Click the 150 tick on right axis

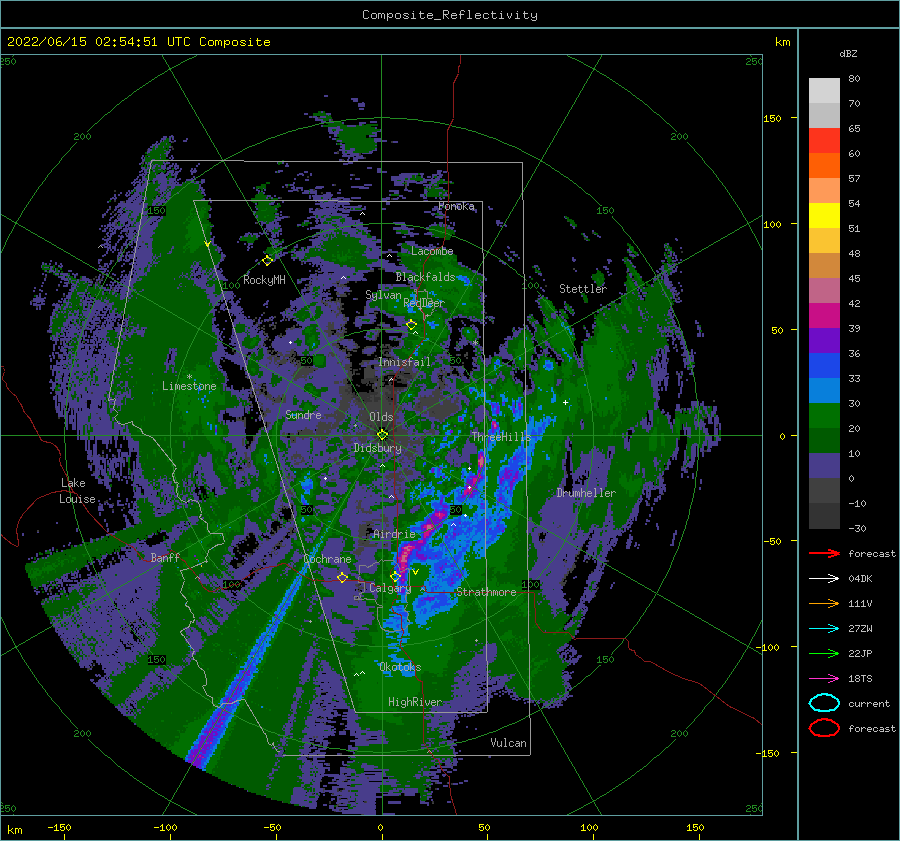click(x=772, y=118)
